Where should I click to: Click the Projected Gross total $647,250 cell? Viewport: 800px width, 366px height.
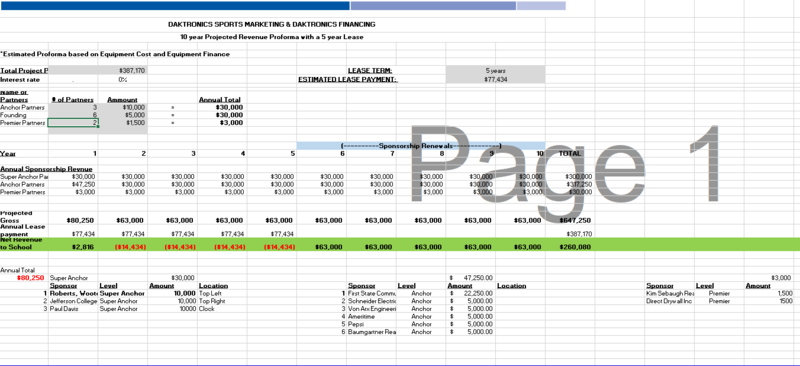[x=570, y=221]
